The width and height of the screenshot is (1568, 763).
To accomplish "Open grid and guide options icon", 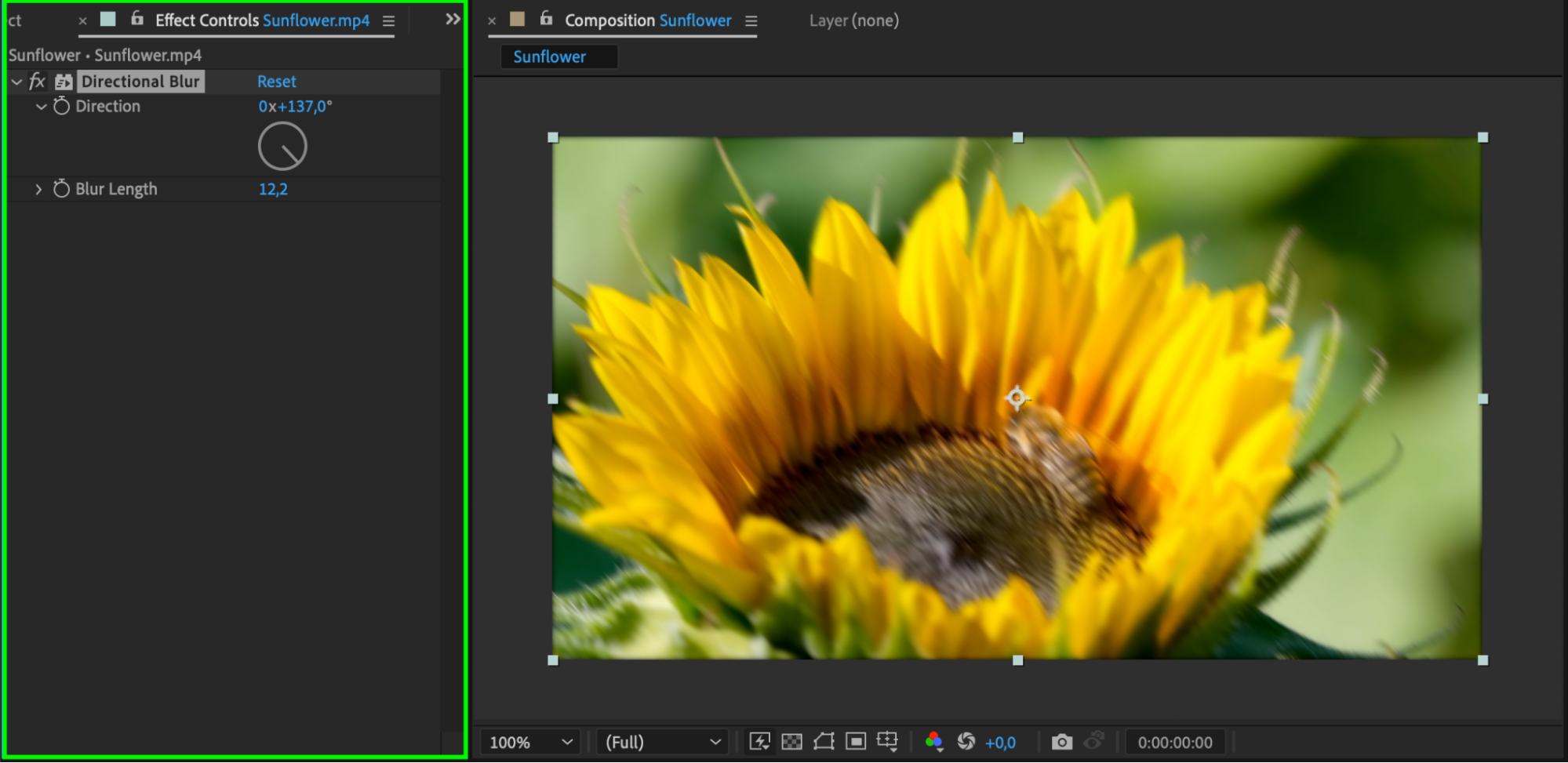I will tap(887, 742).
